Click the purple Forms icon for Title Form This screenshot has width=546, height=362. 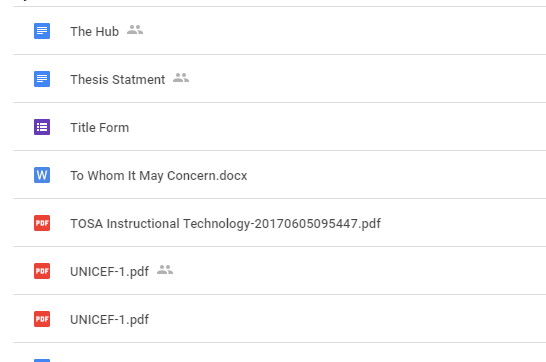point(42,127)
